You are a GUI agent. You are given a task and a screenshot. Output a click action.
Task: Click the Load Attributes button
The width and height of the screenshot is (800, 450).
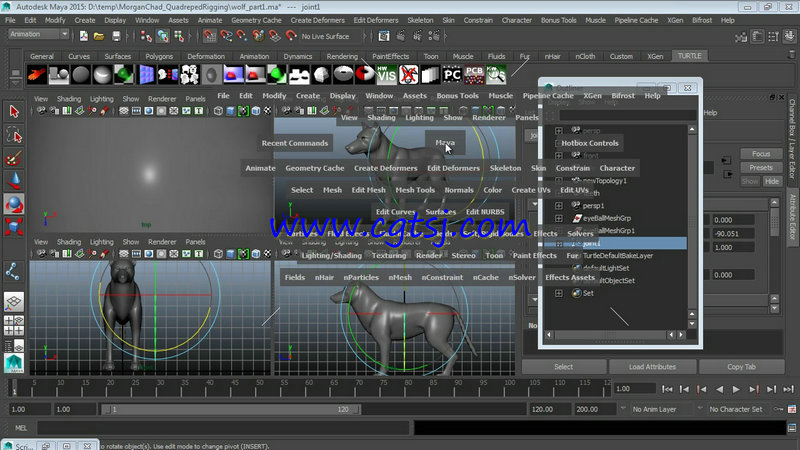pos(652,367)
